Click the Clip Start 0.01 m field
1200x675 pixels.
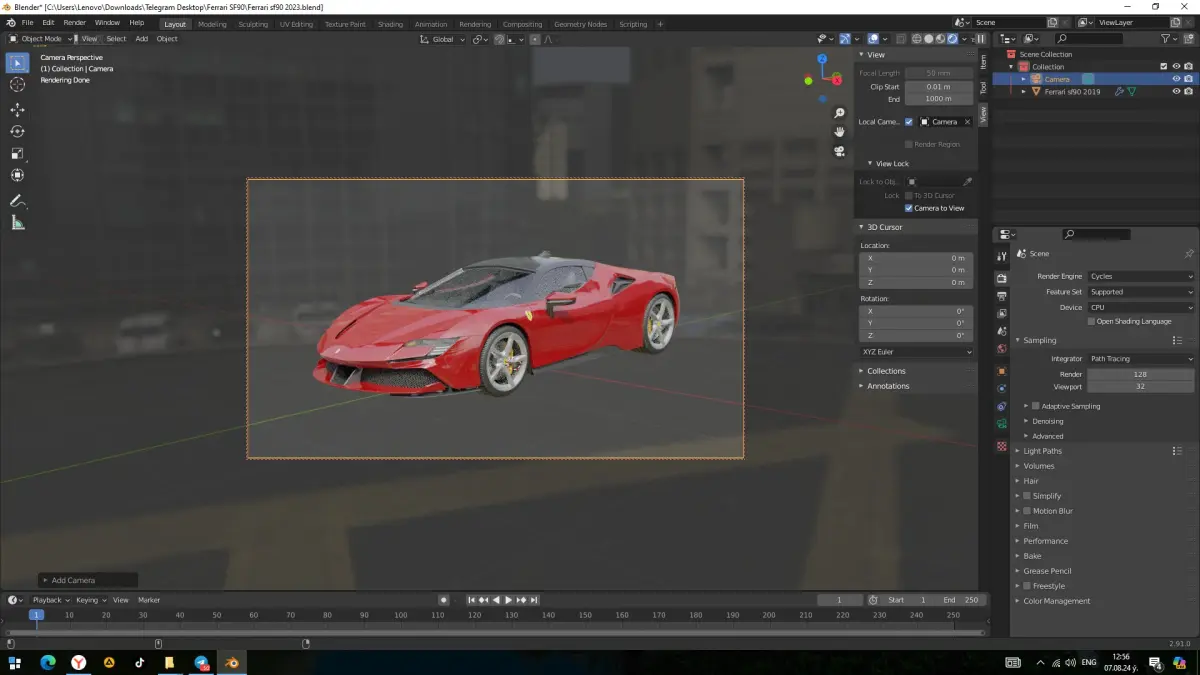pyautogui.click(x=939, y=87)
